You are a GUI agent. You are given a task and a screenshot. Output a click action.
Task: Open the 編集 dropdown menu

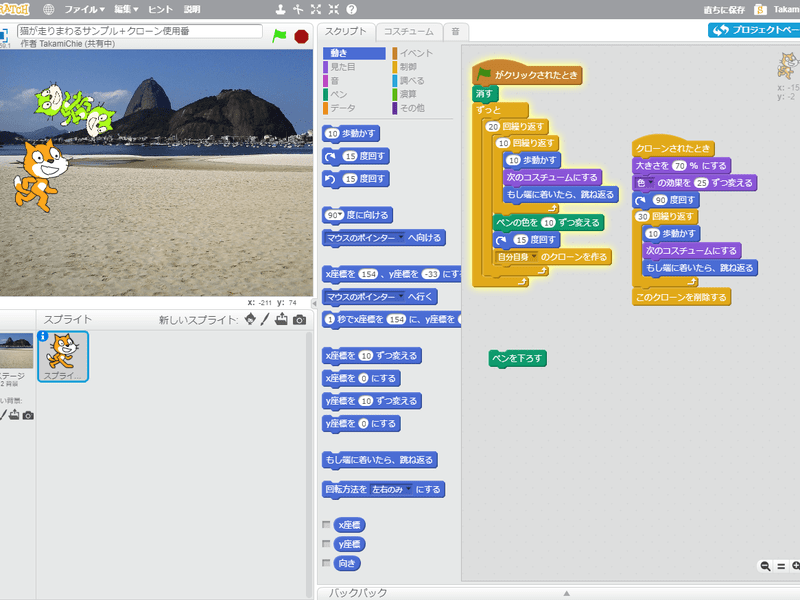(x=129, y=9)
